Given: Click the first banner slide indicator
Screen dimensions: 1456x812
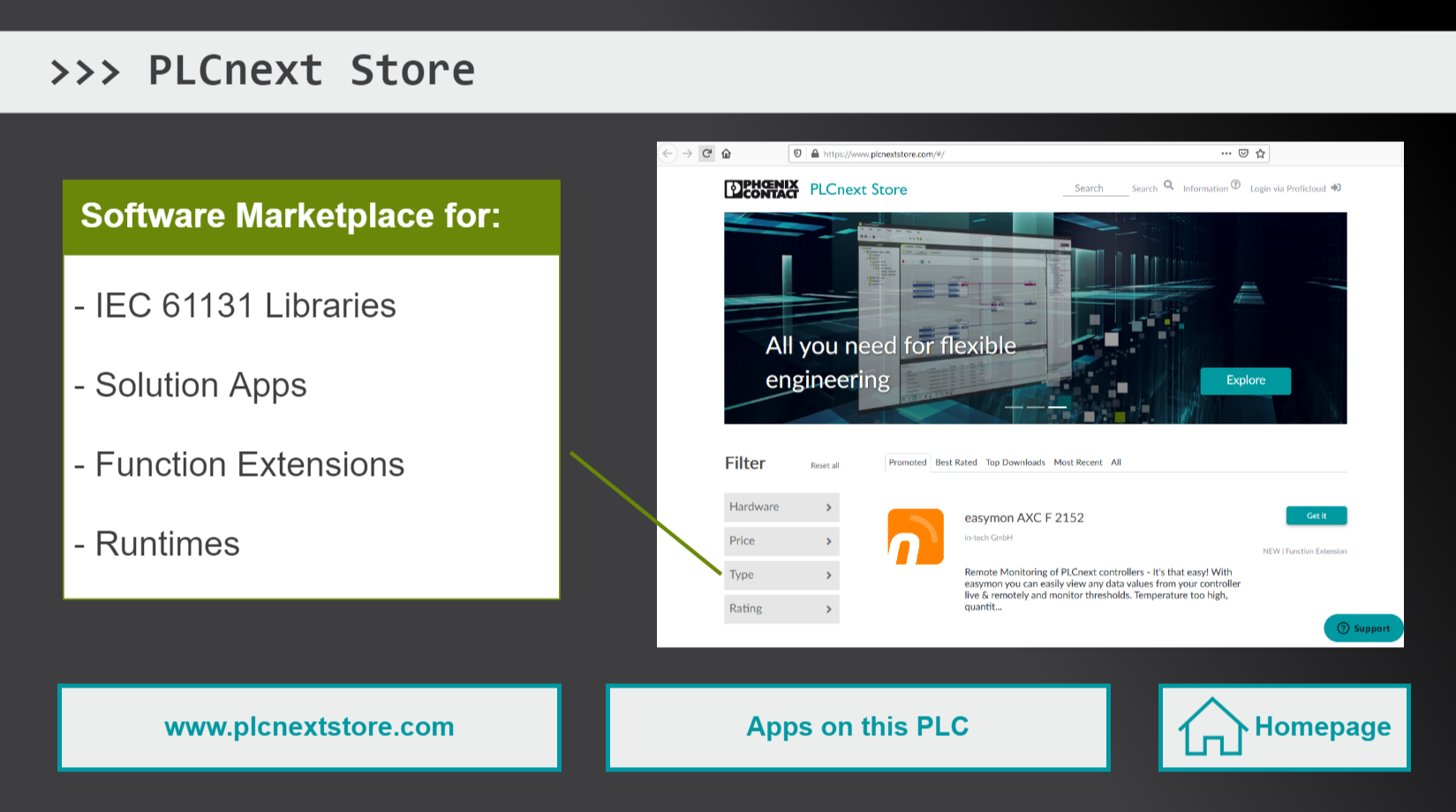Looking at the screenshot, I should (x=1014, y=407).
